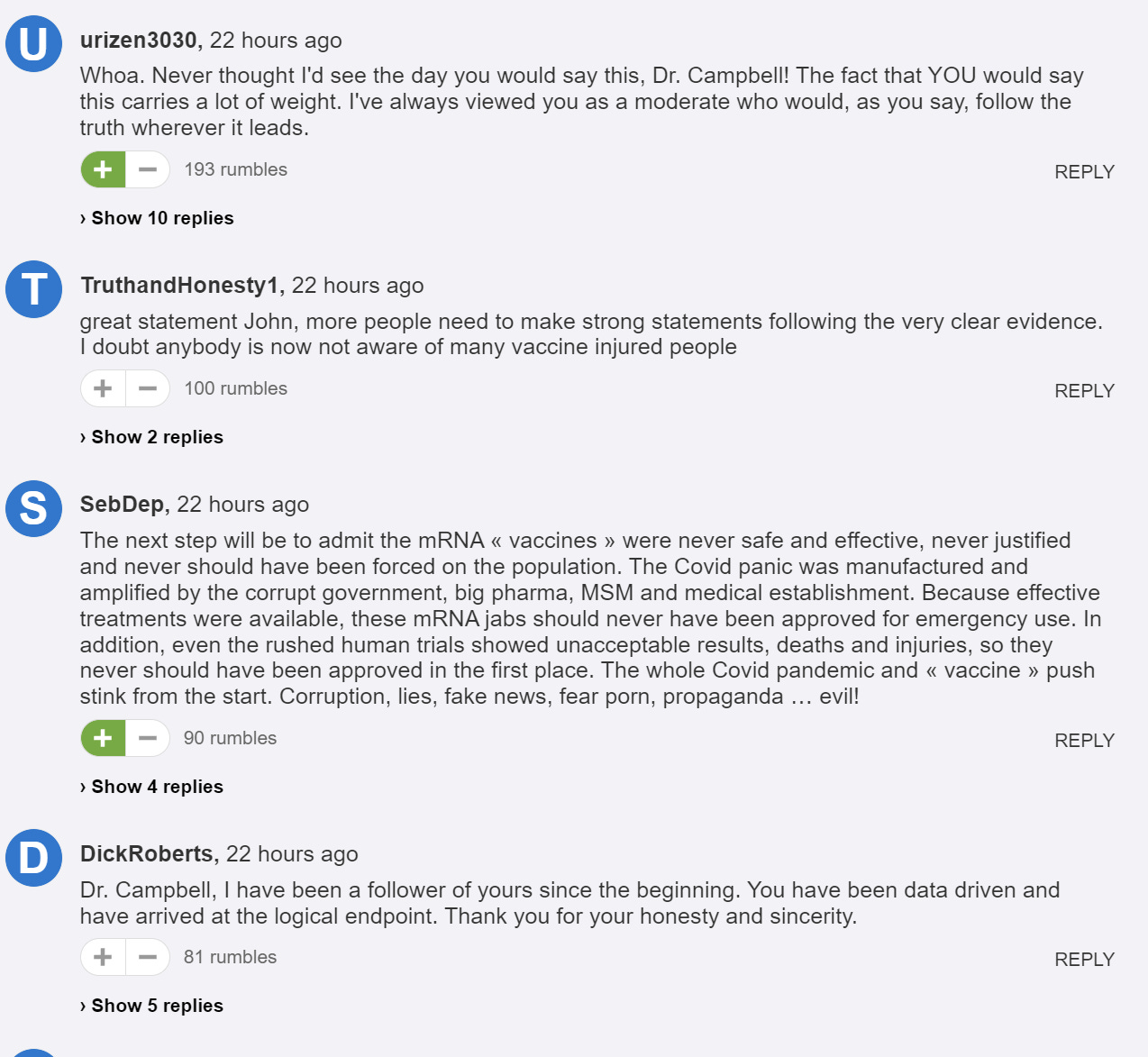Screen dimensions: 1148x1057
Task: Open urizen3030's blue U avatar
Action: coord(34,43)
